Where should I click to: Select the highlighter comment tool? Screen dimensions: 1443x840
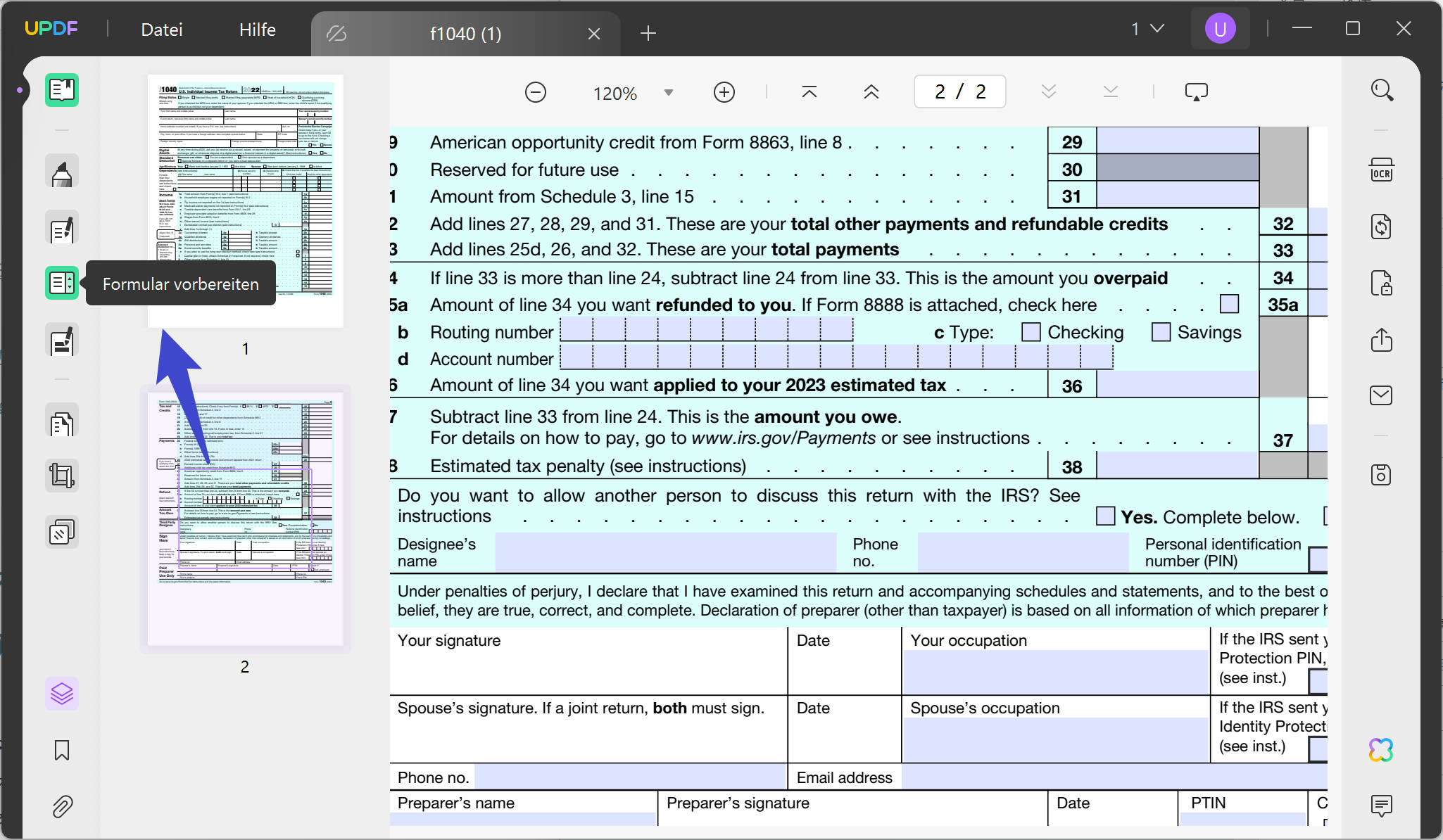click(62, 171)
